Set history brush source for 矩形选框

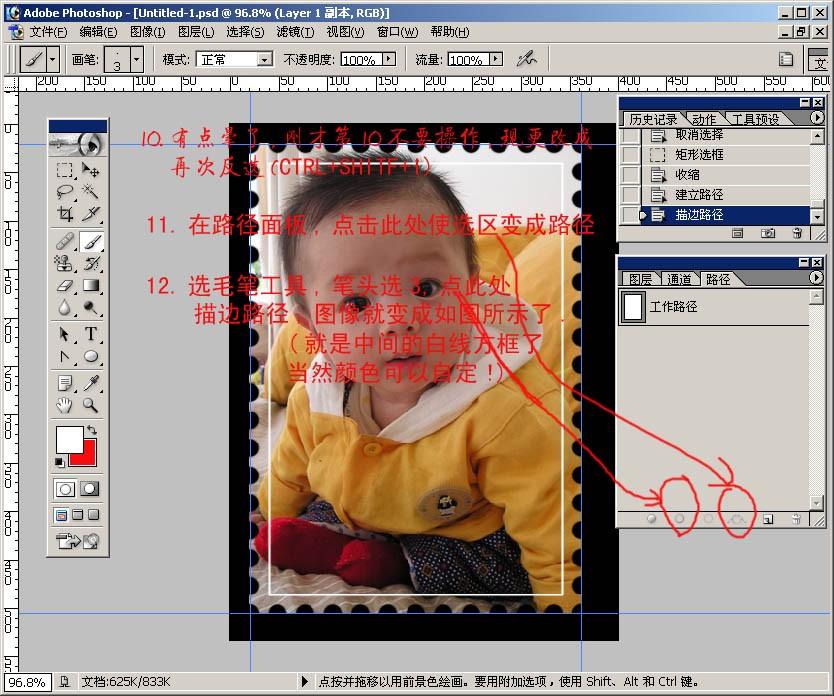(631, 155)
